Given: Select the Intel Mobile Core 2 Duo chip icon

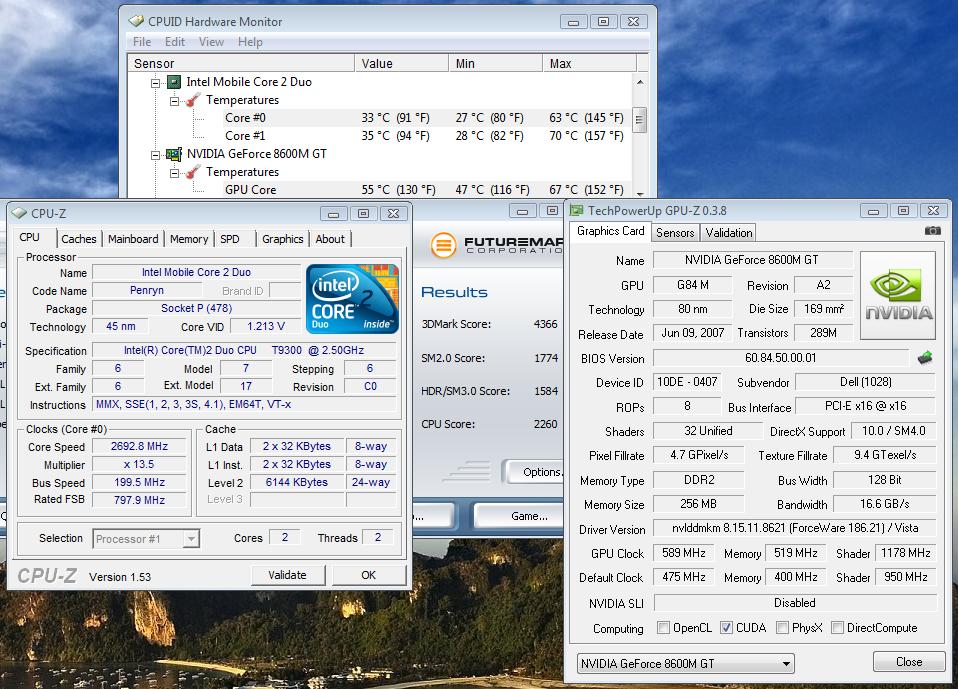Looking at the screenshot, I should coord(174,82).
